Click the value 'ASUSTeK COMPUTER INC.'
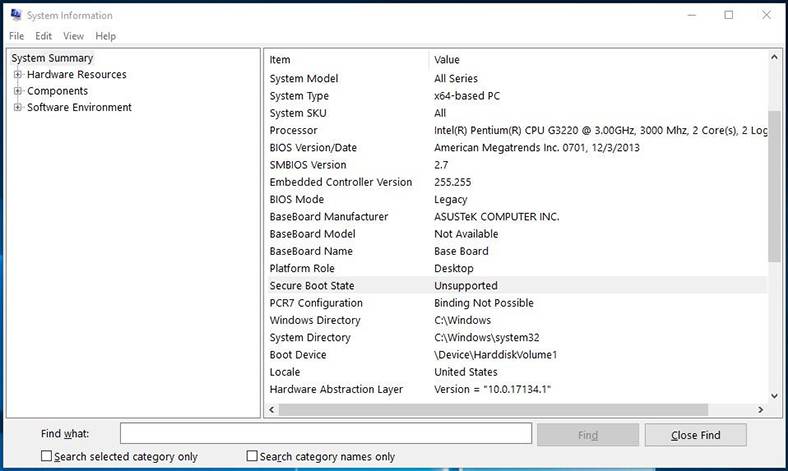Screen dimensions: 788x471 [x=497, y=217]
